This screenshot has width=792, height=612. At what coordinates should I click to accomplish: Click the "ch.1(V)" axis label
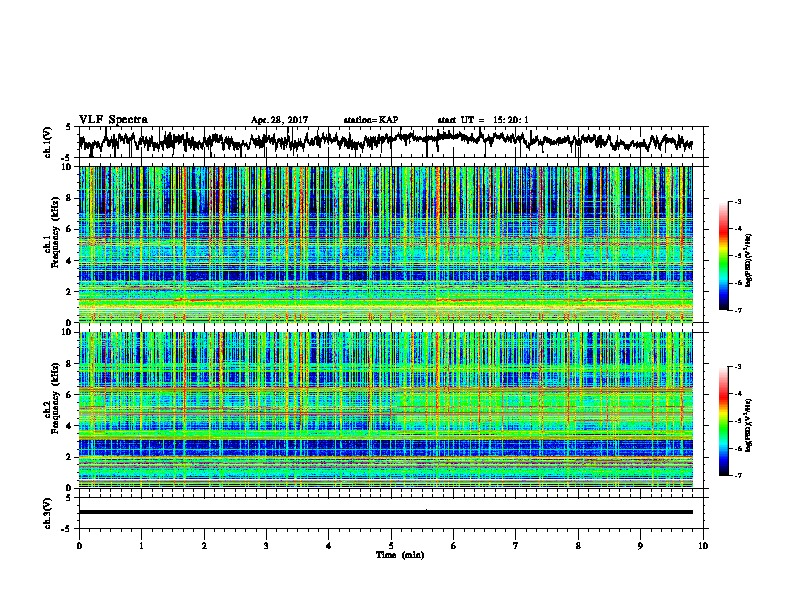pyautogui.click(x=48, y=142)
